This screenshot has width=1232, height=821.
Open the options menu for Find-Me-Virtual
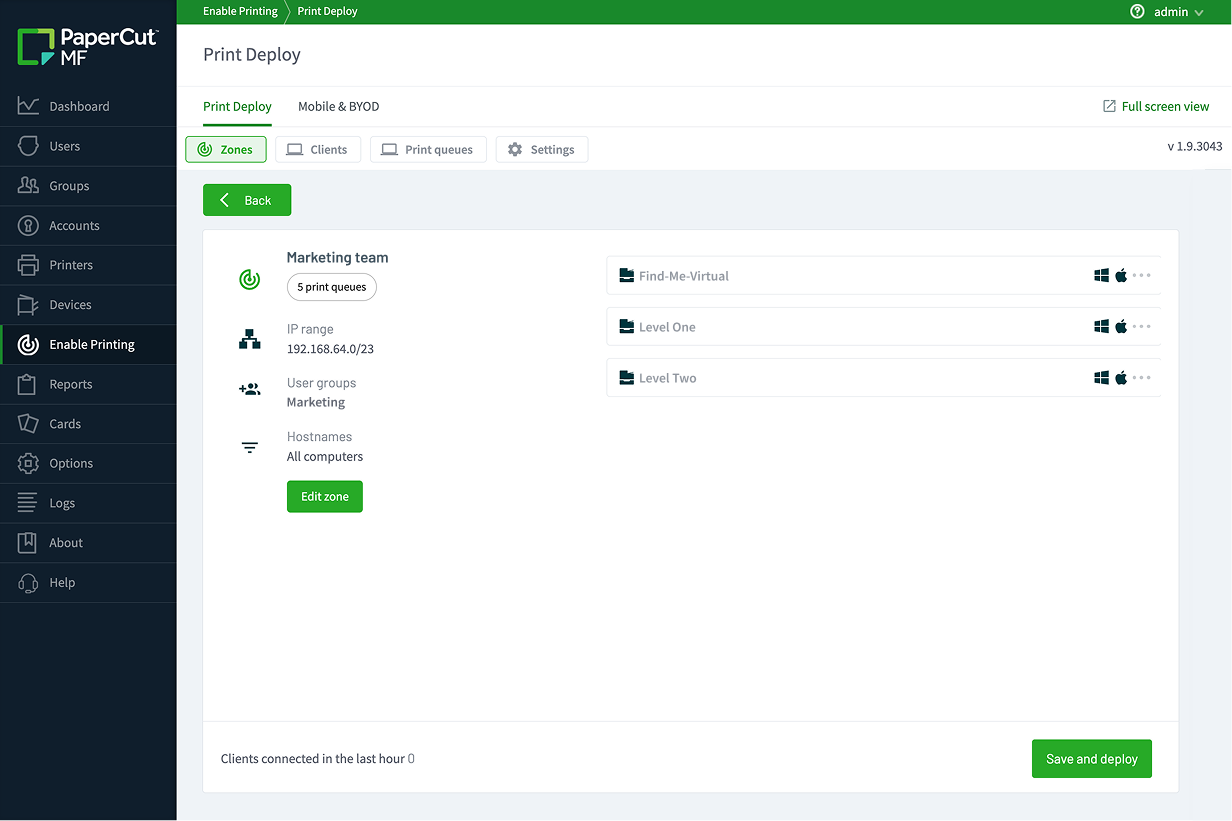tap(1143, 275)
